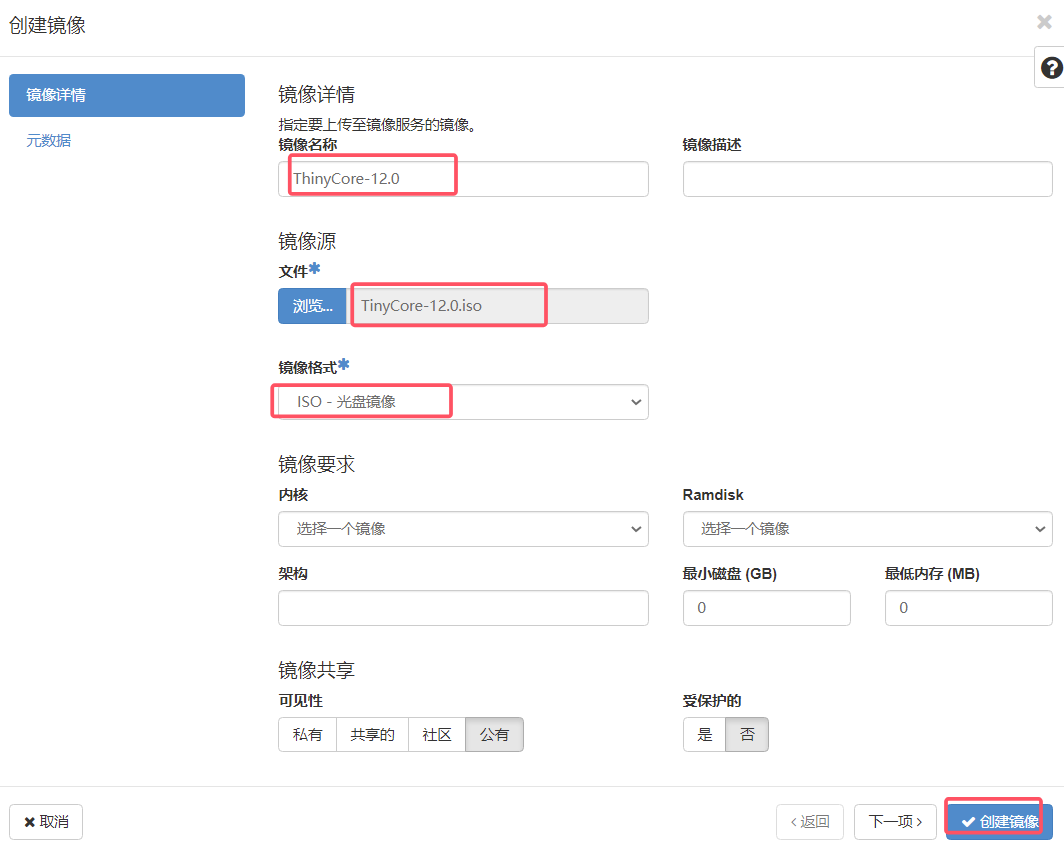Viewport: 1064px width, 848px height.
Task: Click the 浏览... file browse button
Action: coord(313,306)
